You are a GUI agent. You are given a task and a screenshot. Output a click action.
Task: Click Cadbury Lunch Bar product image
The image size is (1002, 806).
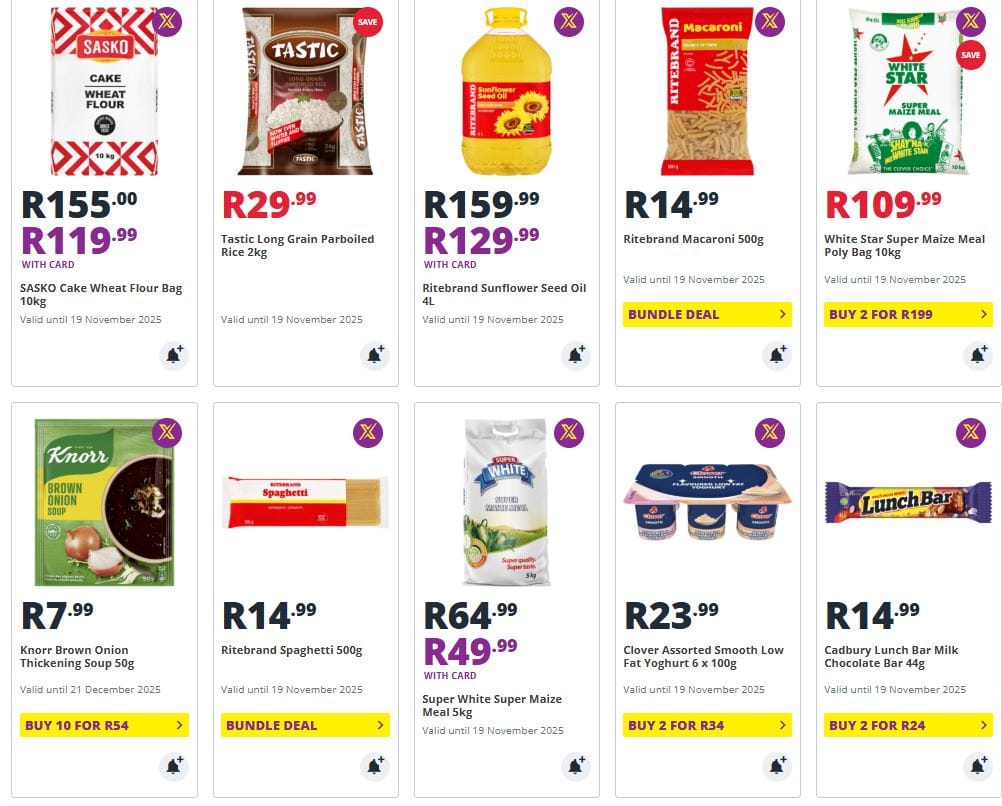[908, 502]
